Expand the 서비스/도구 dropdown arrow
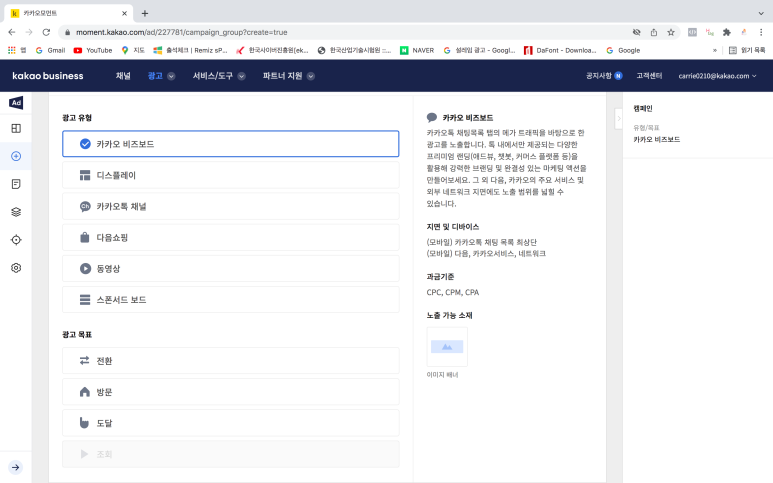The width and height of the screenshot is (773, 483). coord(242,76)
